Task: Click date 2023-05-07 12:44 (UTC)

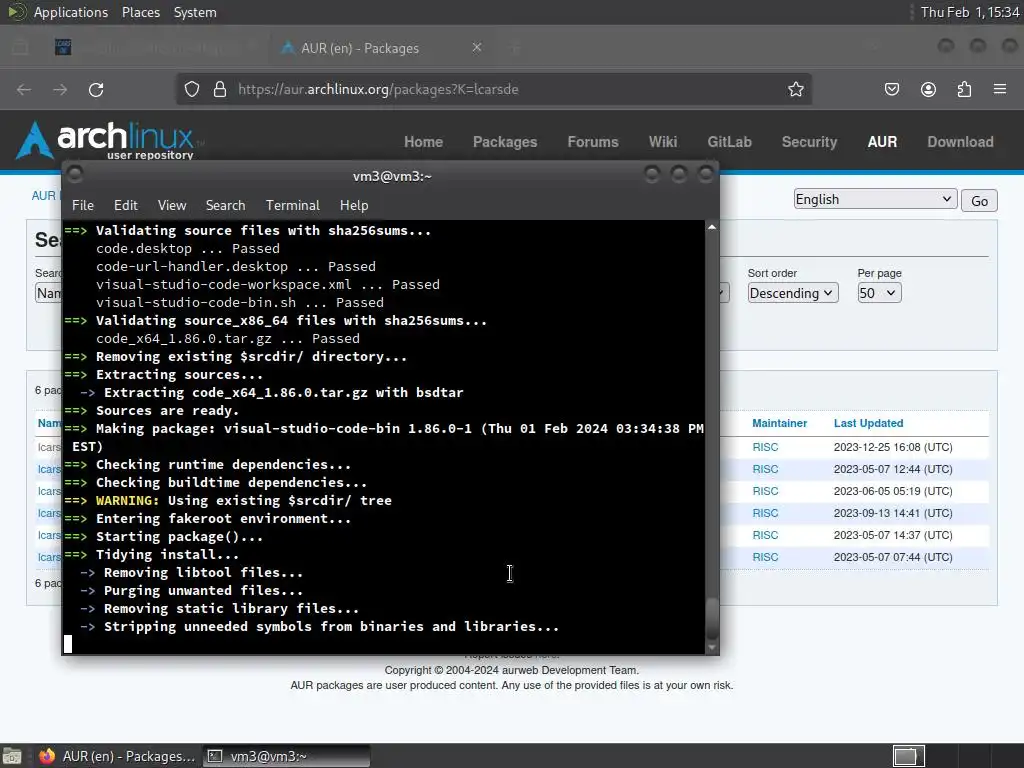Action: 893,470
